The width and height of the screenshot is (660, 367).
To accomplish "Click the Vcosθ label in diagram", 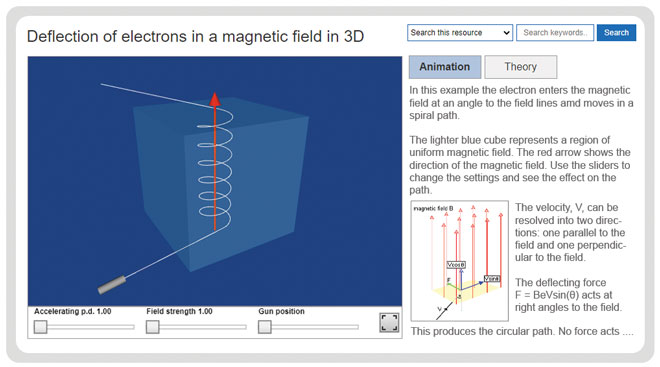I will tap(456, 265).
